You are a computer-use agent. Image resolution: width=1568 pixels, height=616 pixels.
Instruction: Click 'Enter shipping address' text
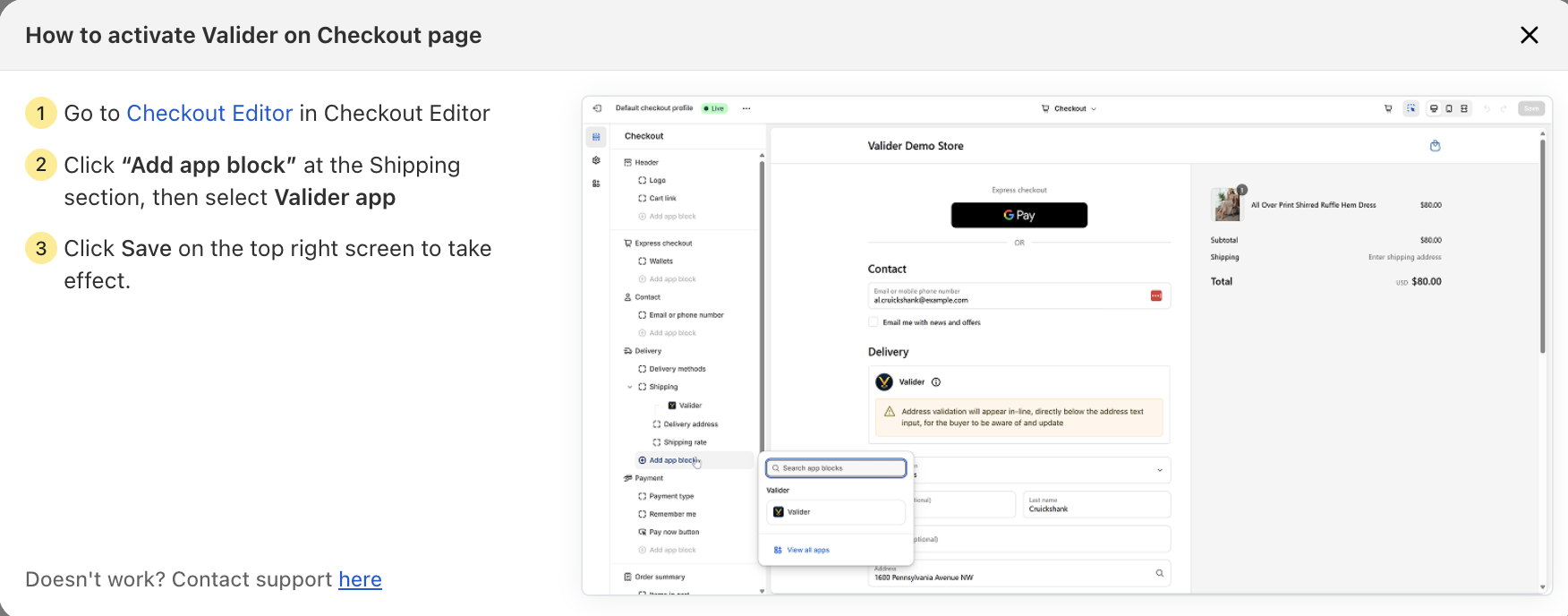pyautogui.click(x=1404, y=258)
